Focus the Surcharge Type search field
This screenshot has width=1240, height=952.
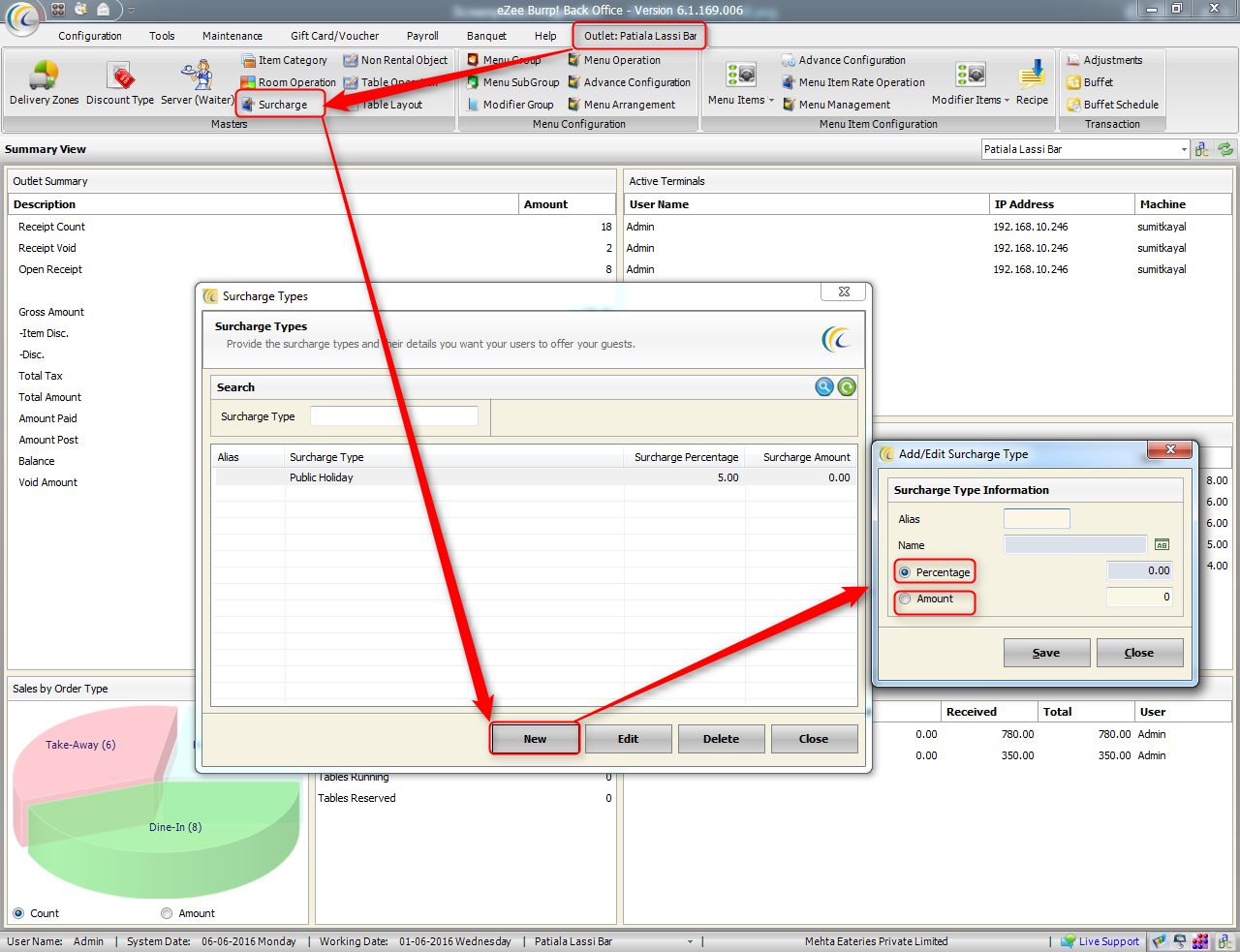tap(394, 416)
